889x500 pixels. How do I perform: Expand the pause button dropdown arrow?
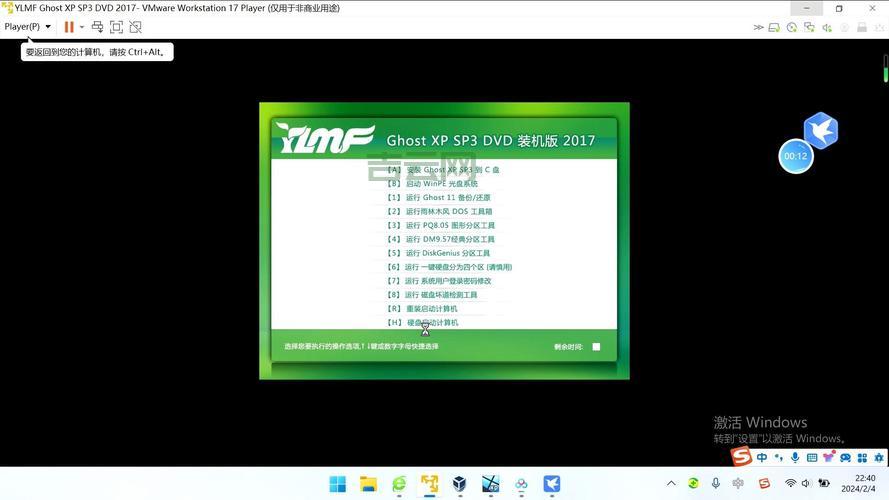coord(82,27)
